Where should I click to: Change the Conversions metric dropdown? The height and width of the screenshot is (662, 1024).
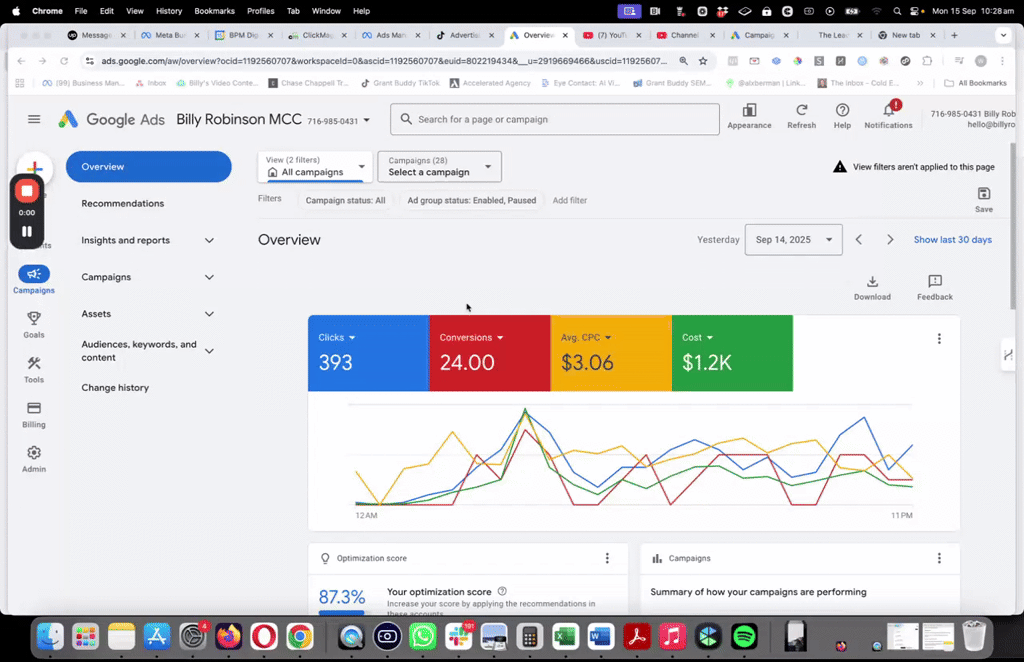471,338
